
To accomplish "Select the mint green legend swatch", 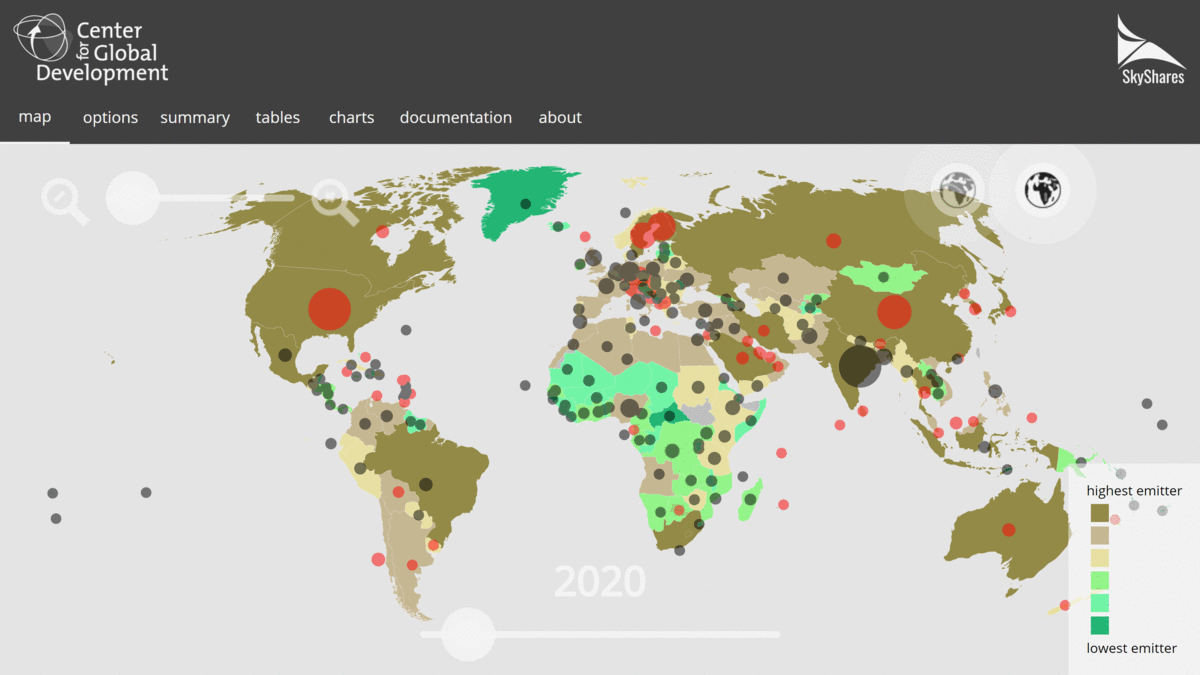I will (x=1099, y=603).
